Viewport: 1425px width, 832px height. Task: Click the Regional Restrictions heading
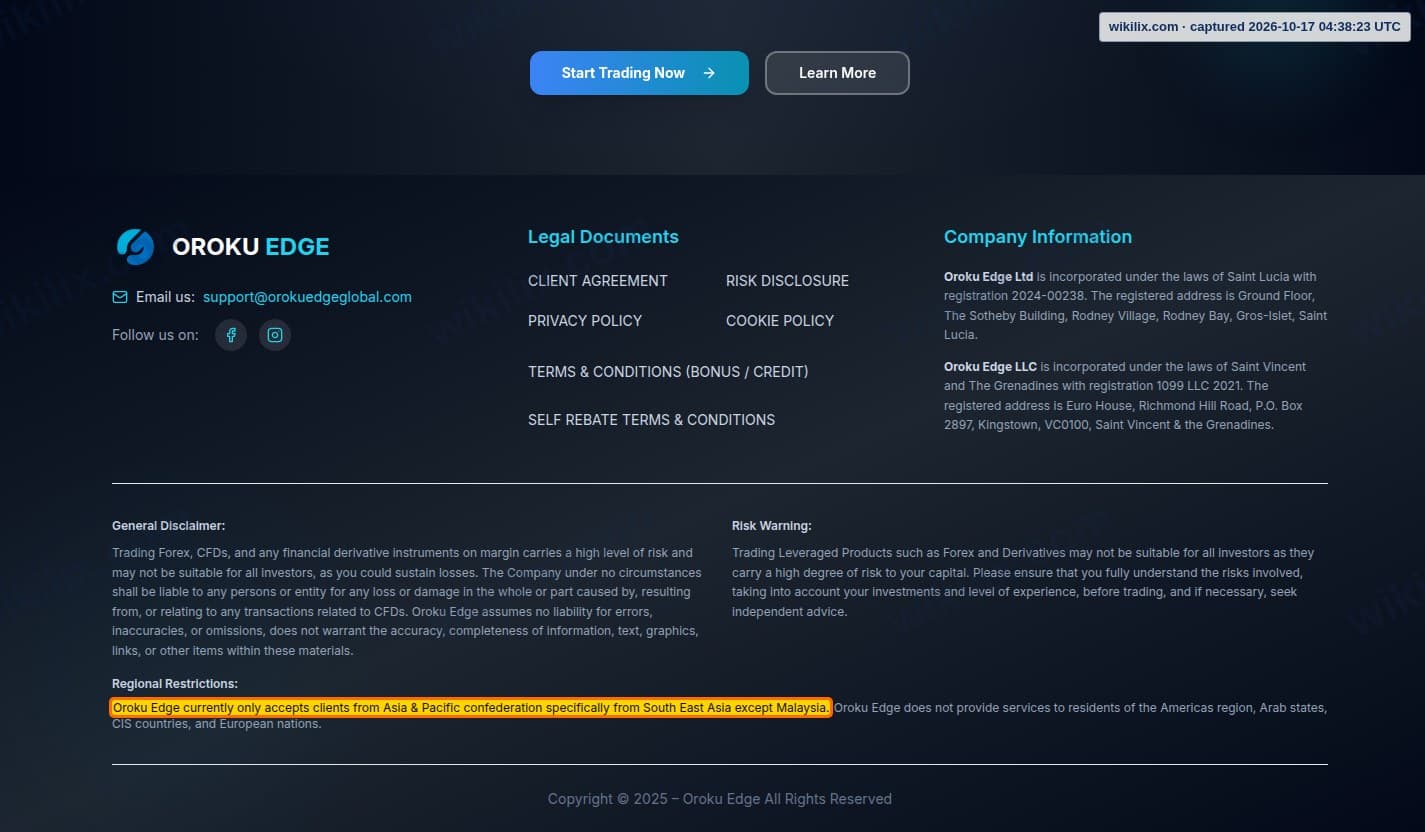click(175, 684)
